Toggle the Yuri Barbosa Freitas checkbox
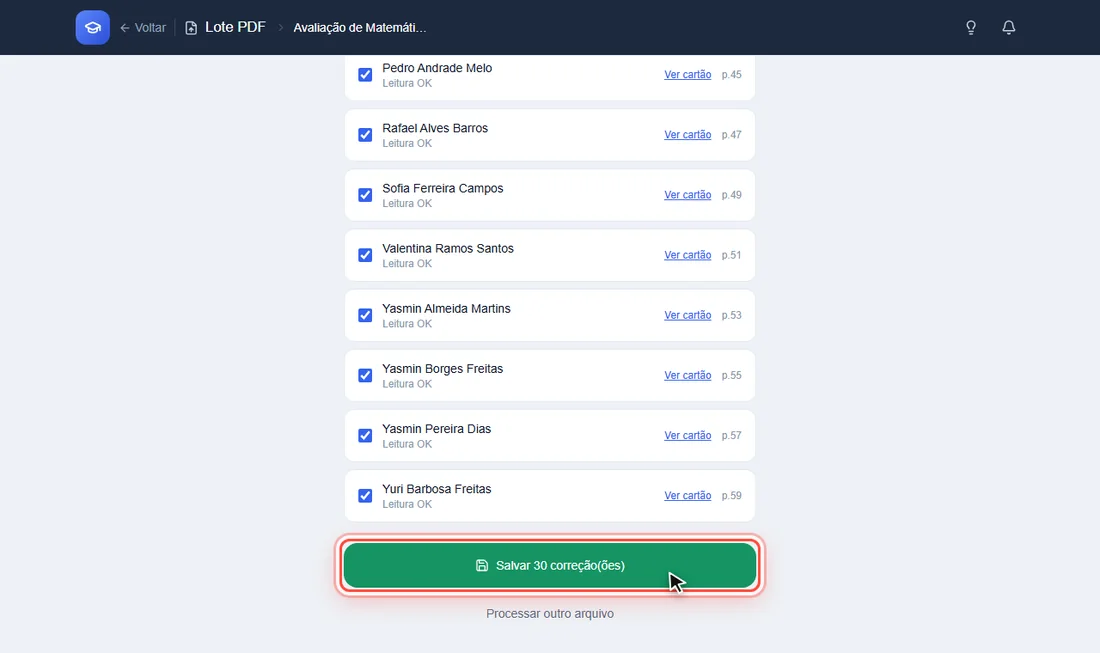1100x653 pixels. 365,496
